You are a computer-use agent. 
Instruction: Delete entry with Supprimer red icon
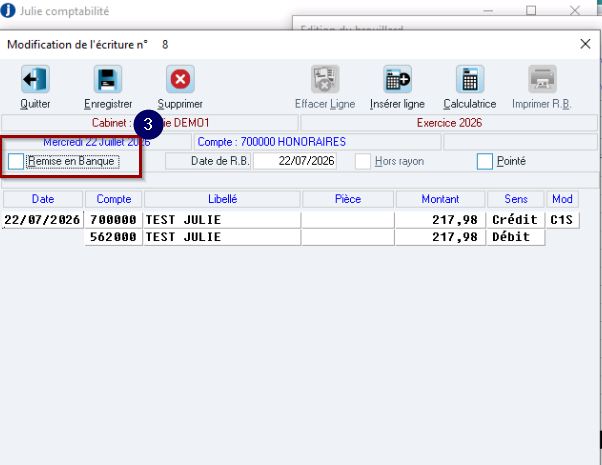(180, 79)
